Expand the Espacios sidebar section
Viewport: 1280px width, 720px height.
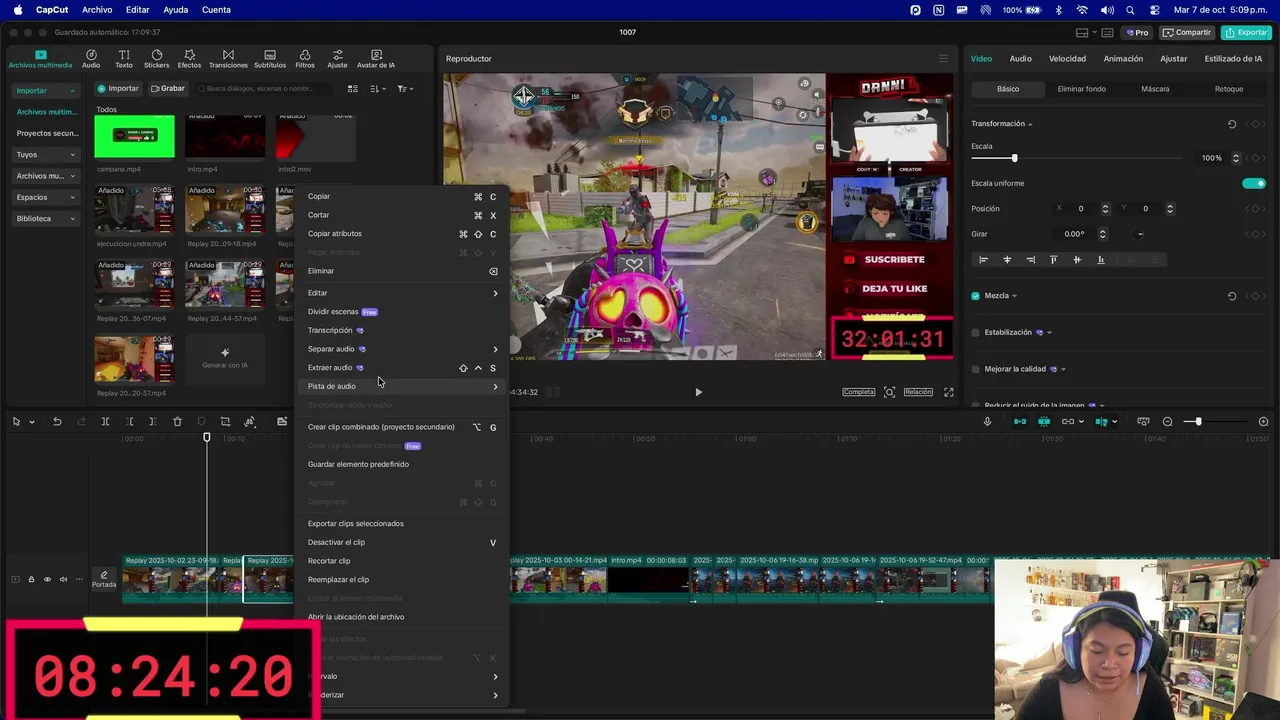point(72,198)
